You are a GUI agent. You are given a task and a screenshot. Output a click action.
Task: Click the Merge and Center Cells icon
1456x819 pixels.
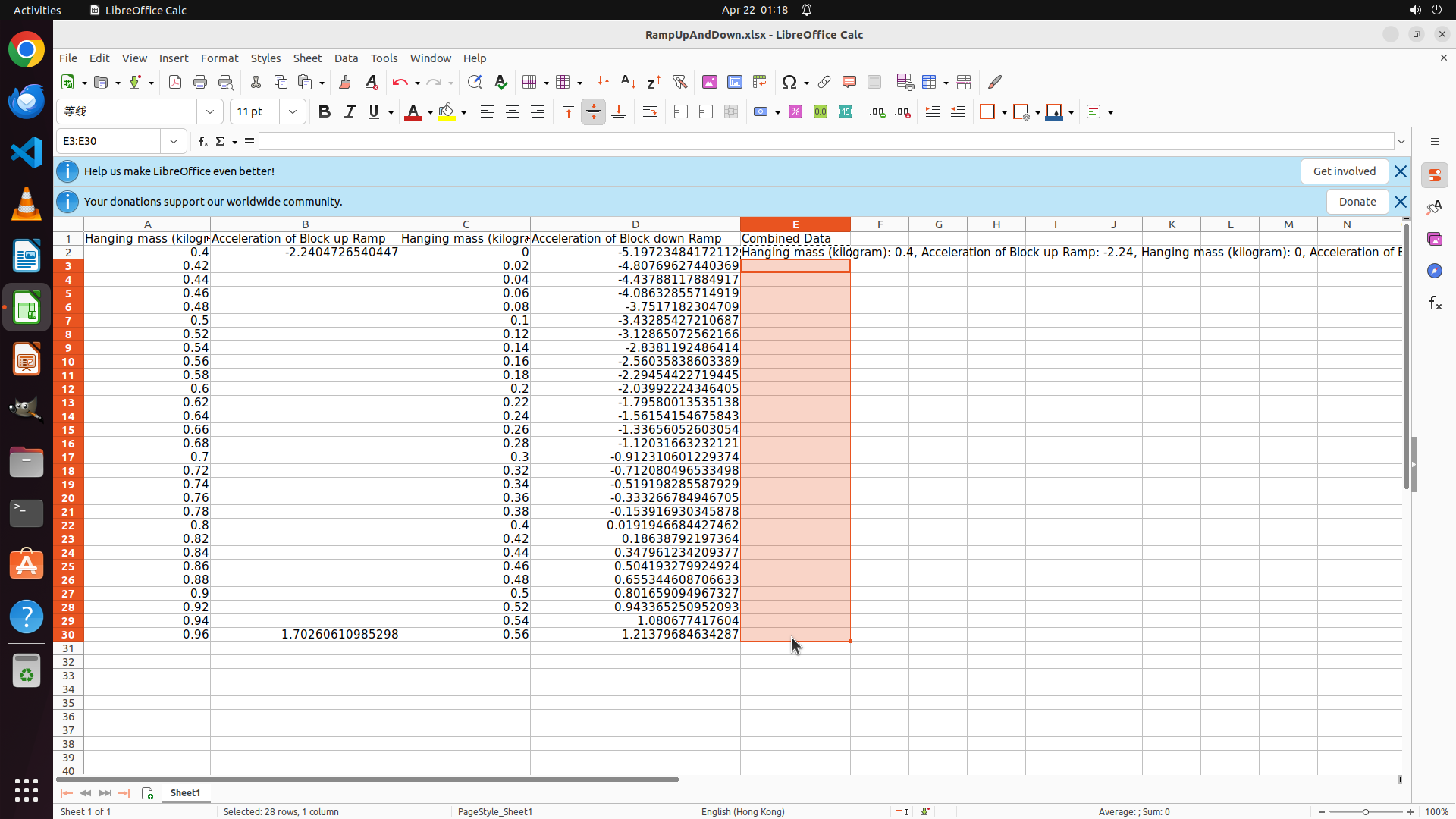click(681, 112)
